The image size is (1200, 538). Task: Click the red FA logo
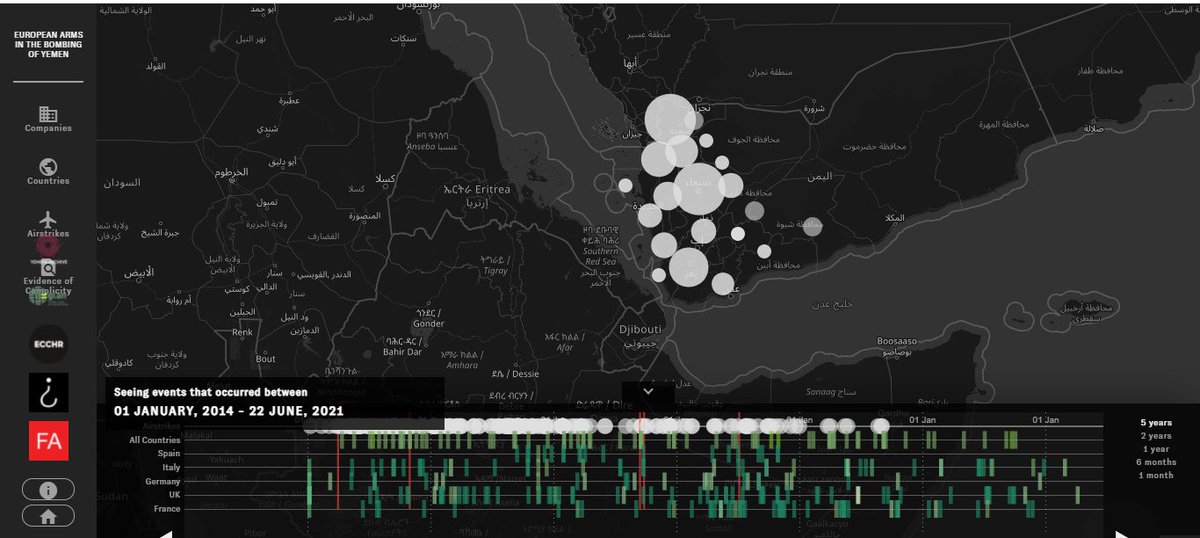[x=48, y=441]
